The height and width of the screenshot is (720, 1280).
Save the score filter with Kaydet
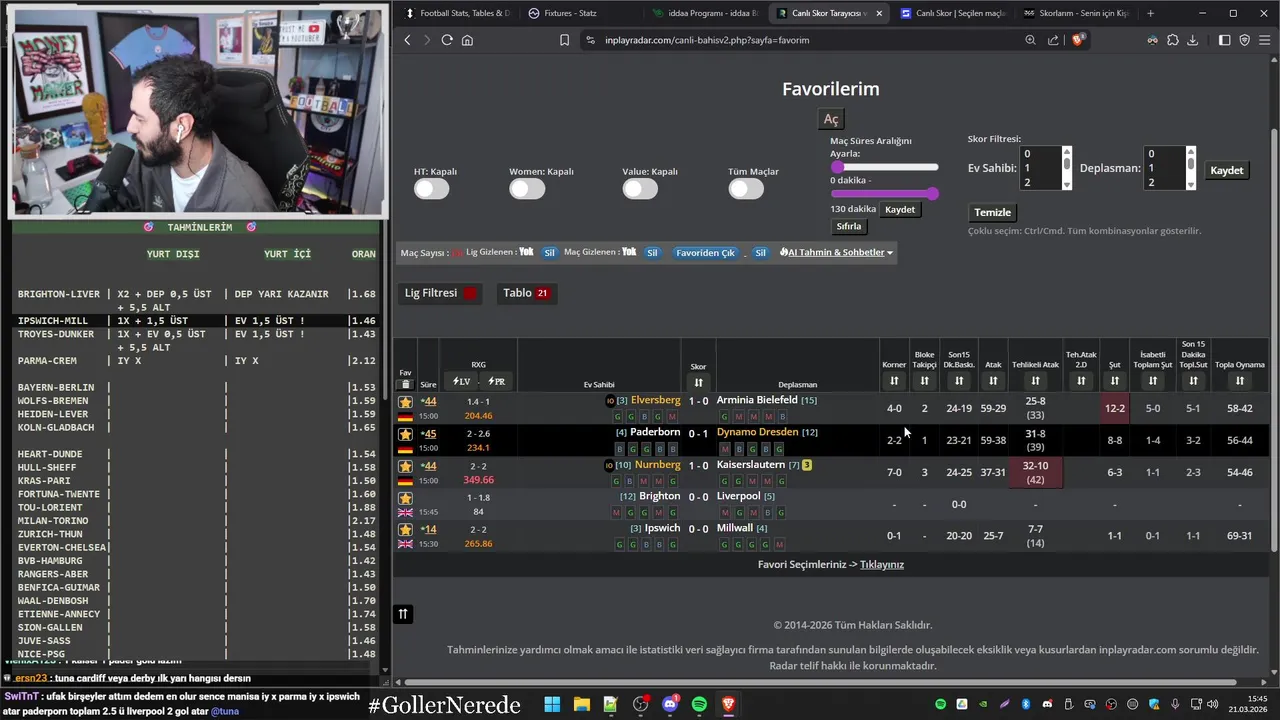click(1227, 170)
